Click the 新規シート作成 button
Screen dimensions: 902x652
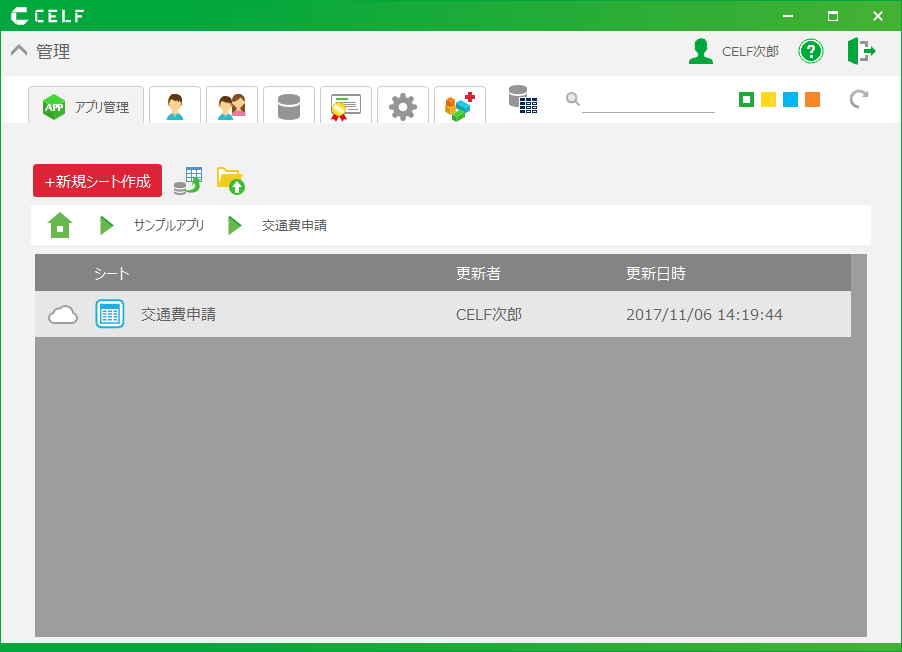(97, 181)
